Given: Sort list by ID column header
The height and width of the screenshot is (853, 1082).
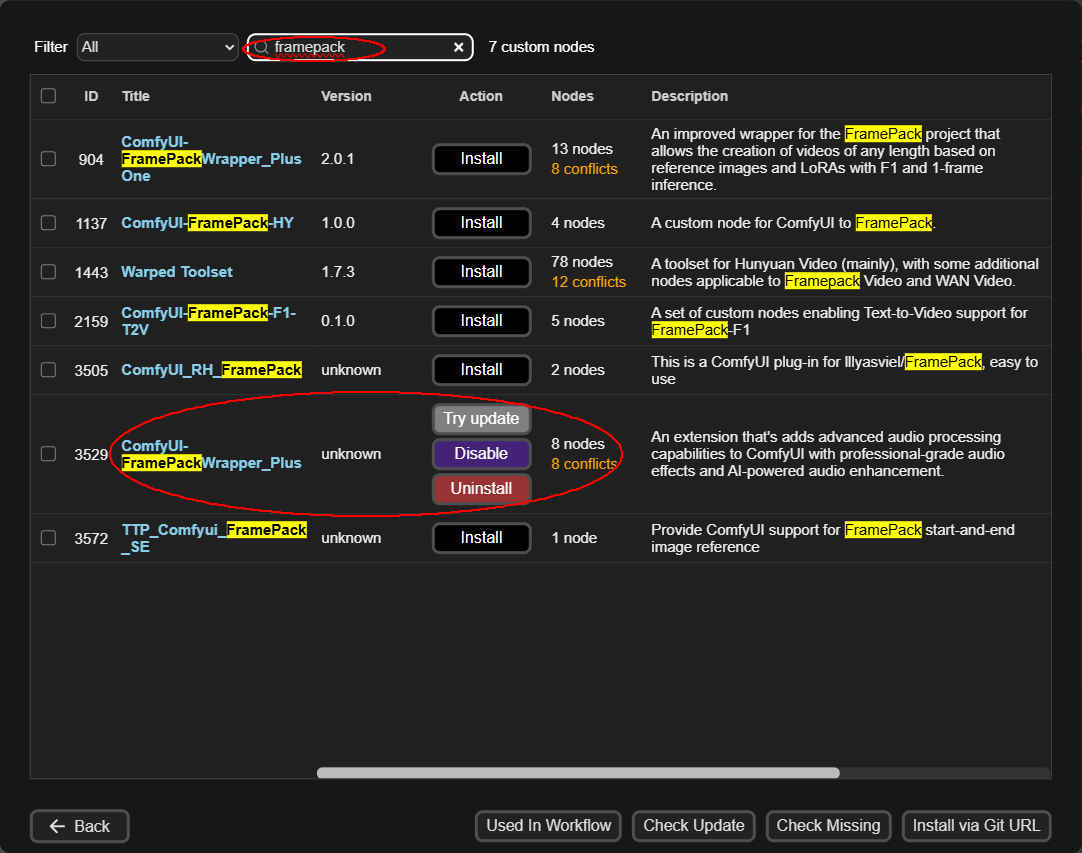Looking at the screenshot, I should tap(91, 96).
